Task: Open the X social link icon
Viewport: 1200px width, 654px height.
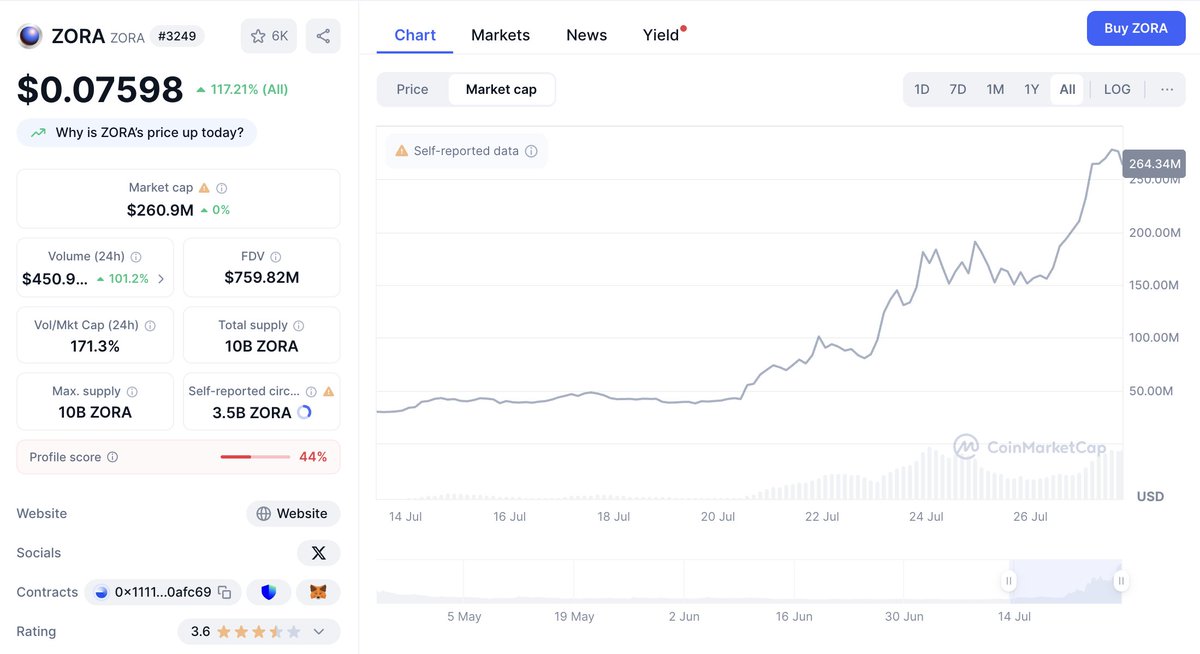Action: 319,553
